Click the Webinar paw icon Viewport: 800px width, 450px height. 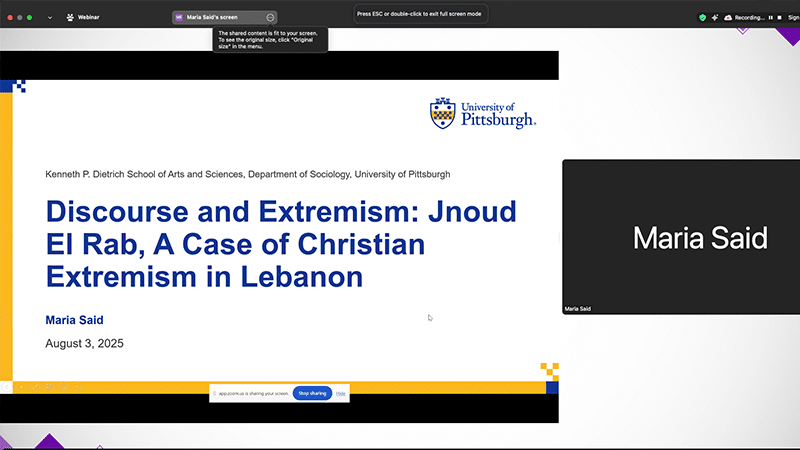tap(69, 17)
